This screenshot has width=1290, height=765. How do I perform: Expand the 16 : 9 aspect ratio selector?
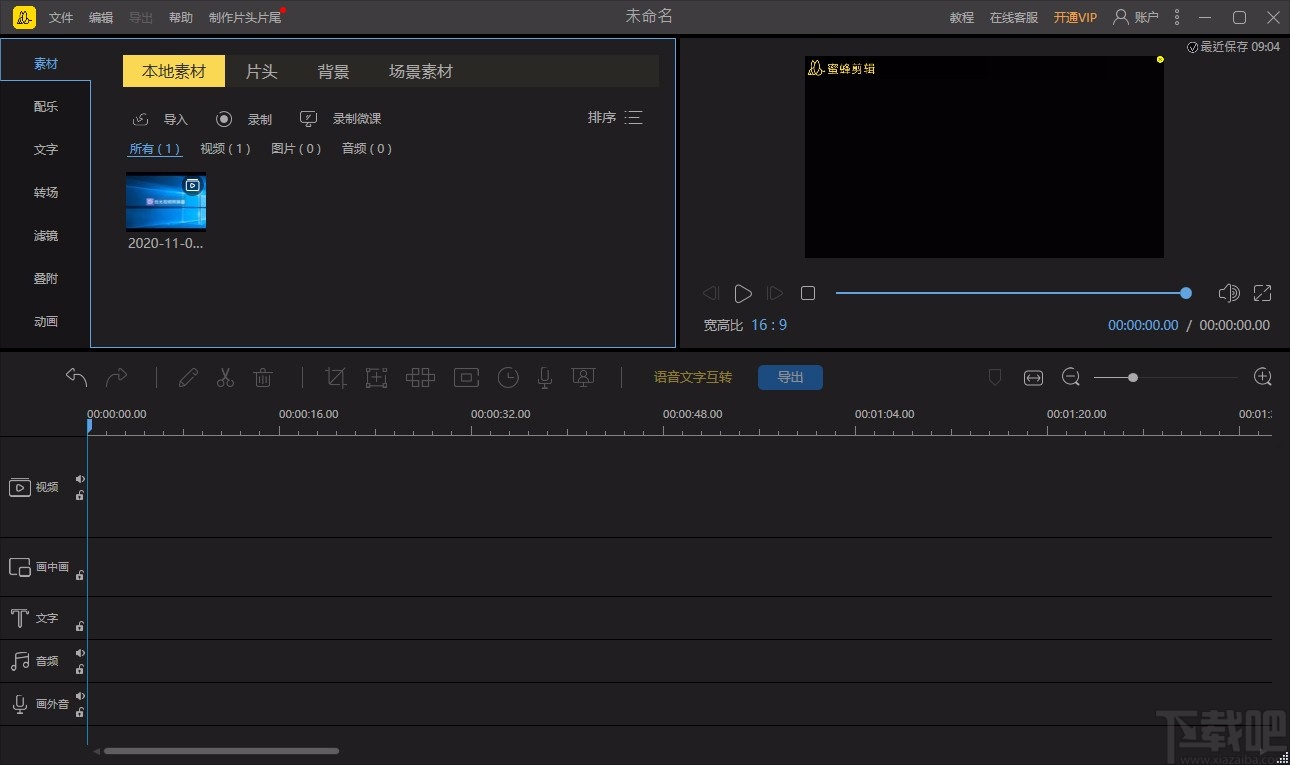click(x=769, y=325)
